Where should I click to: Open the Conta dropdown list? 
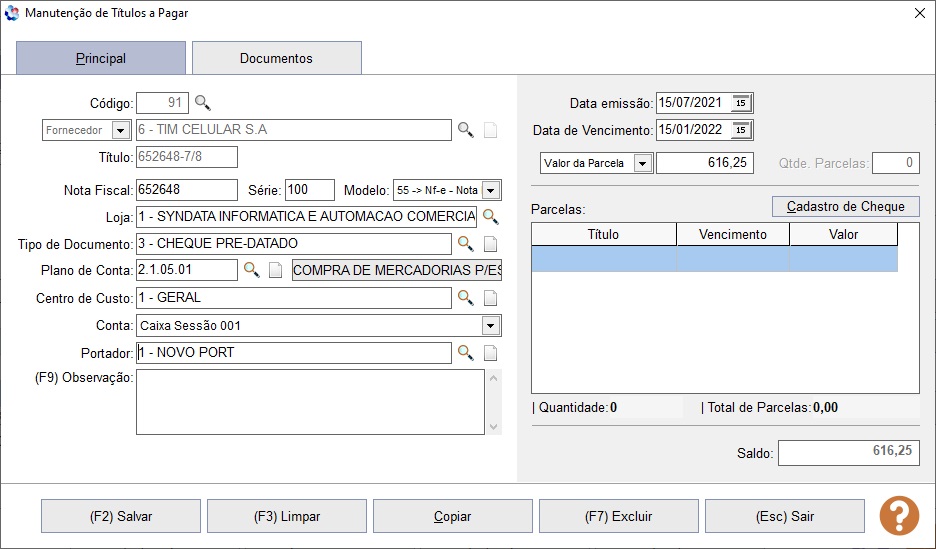pyautogui.click(x=491, y=326)
